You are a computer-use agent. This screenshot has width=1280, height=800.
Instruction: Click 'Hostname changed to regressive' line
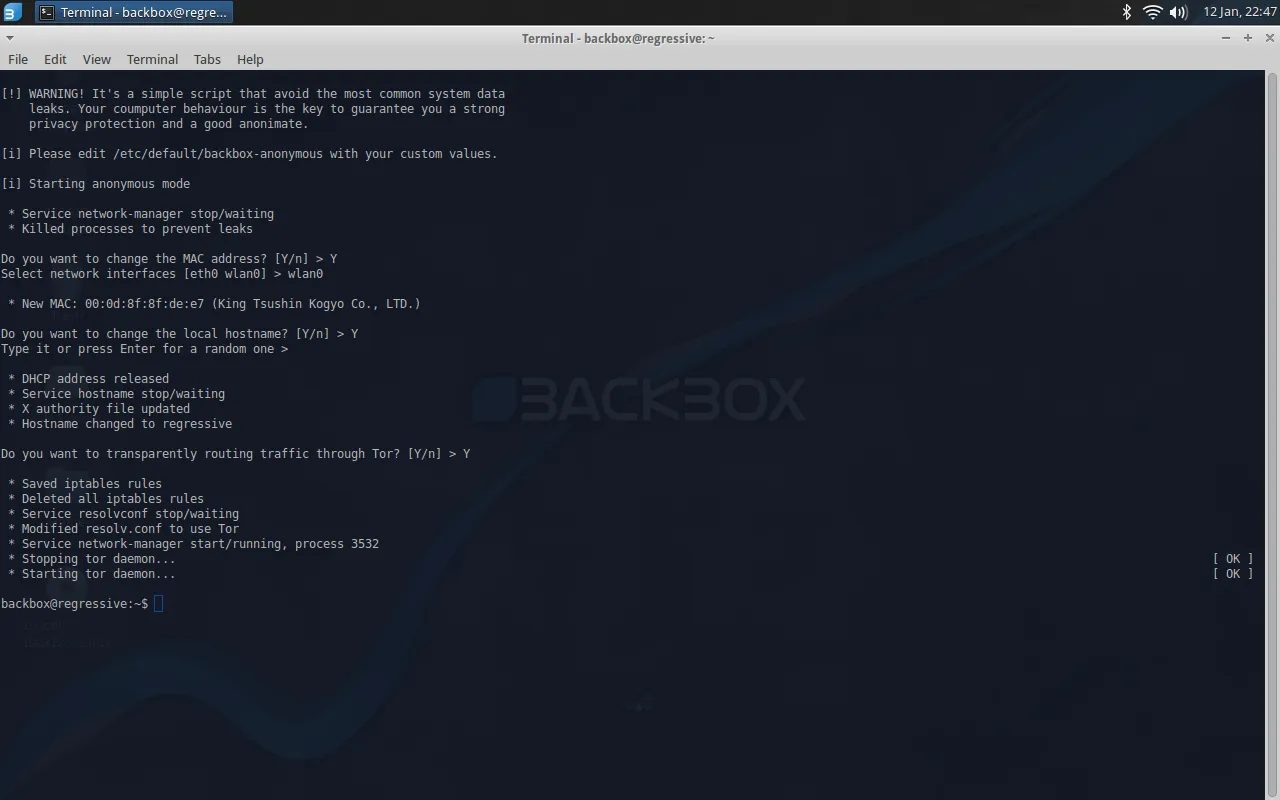pos(119,424)
